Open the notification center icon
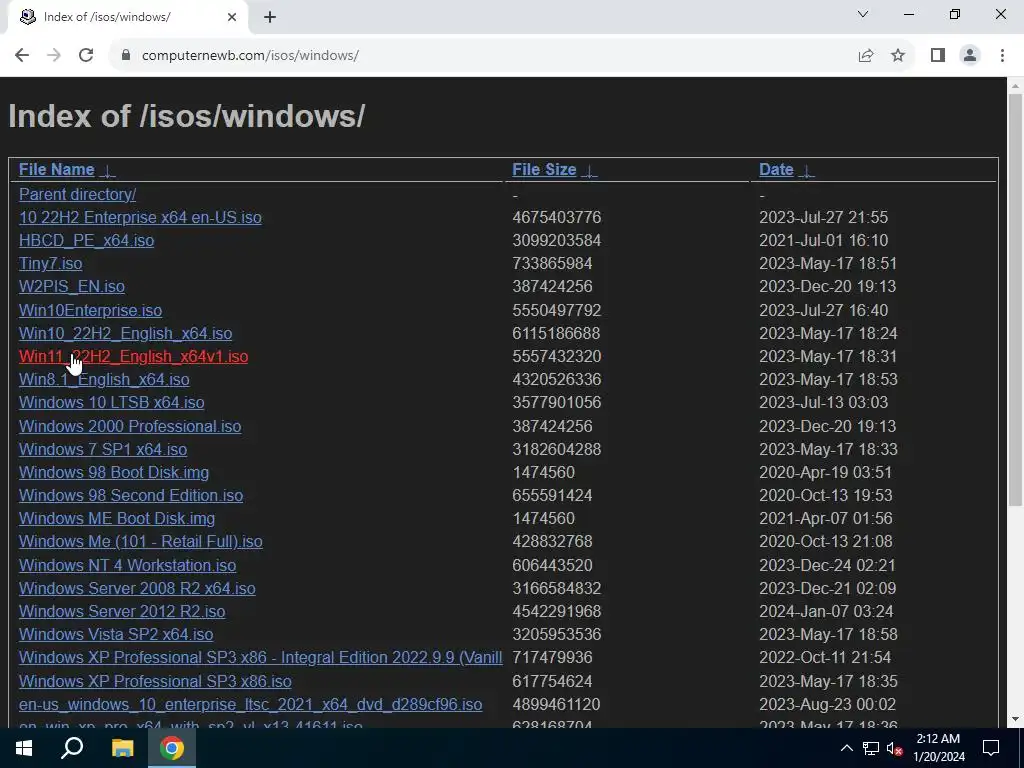The height and width of the screenshot is (768, 1024). pyautogui.click(x=991, y=748)
